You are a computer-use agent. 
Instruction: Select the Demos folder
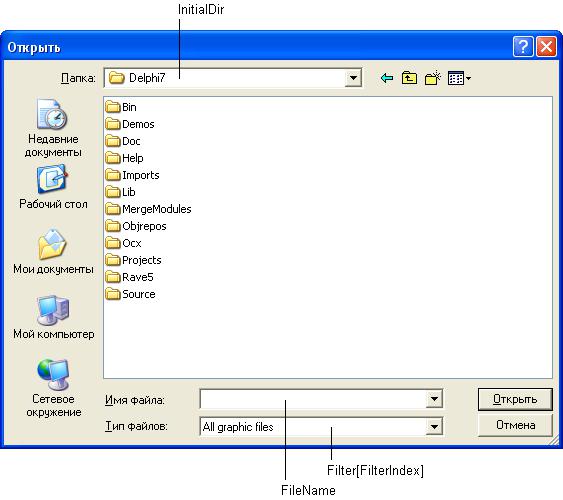coord(130,124)
